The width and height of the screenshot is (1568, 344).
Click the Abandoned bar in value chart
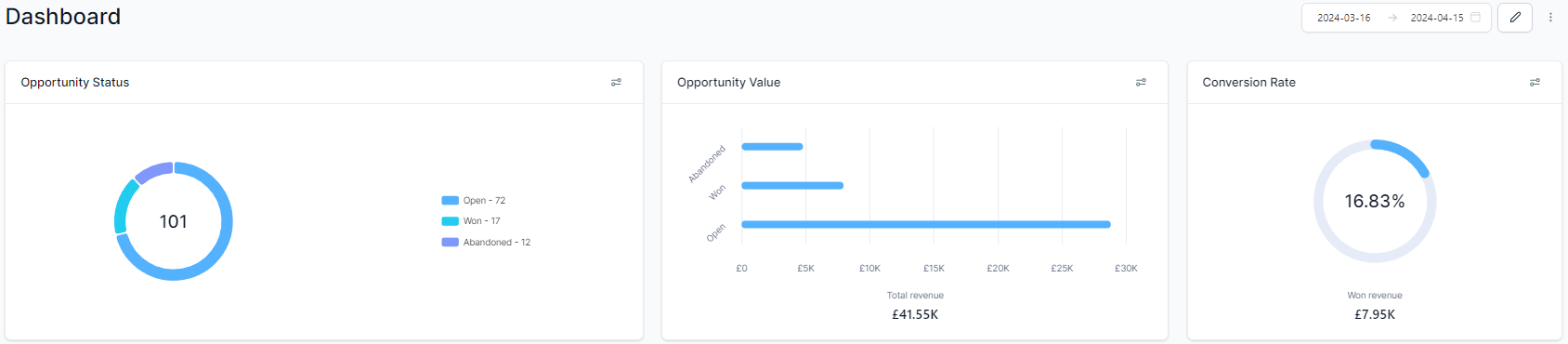tap(772, 146)
